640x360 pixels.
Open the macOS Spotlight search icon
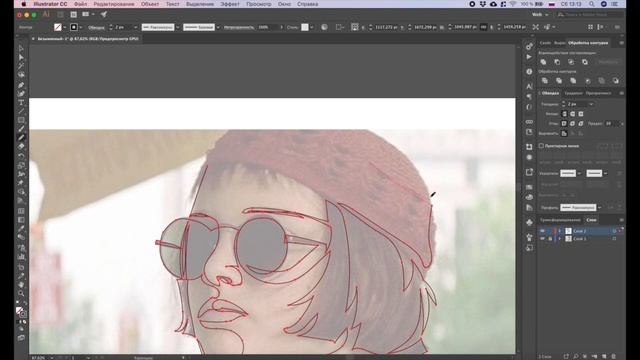click(591, 4)
